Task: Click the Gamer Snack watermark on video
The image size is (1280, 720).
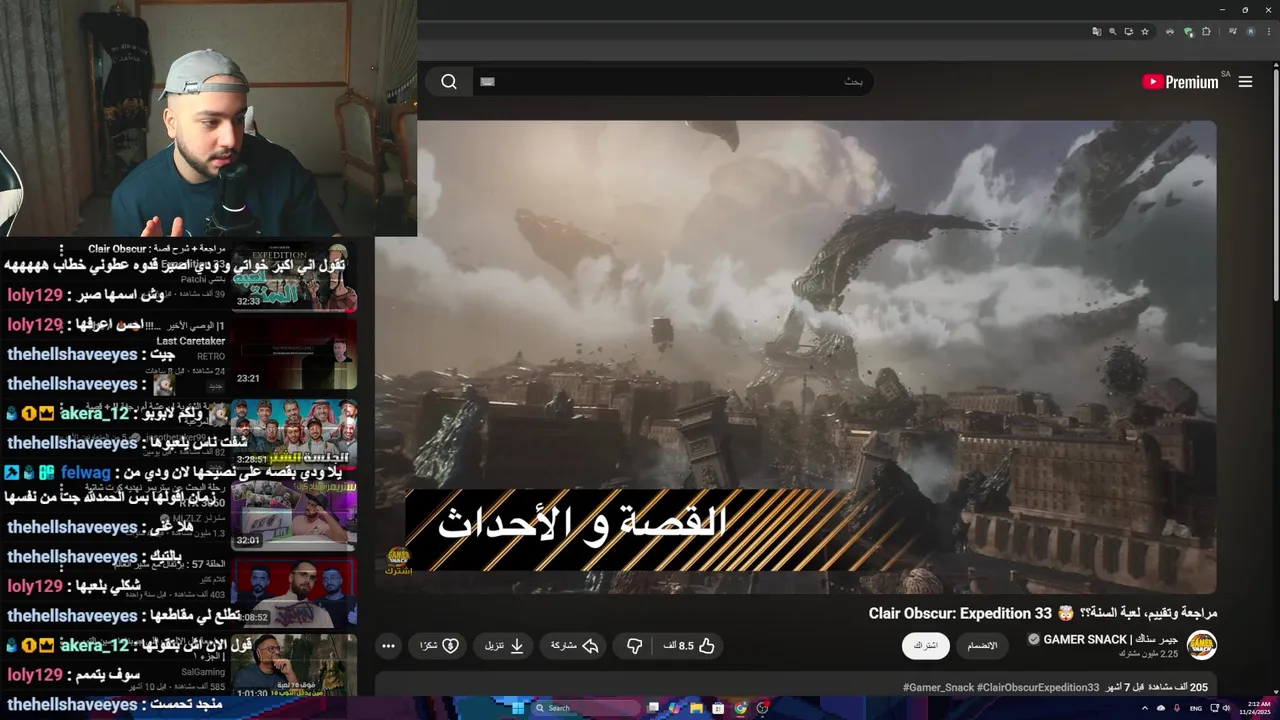Action: pos(398,559)
